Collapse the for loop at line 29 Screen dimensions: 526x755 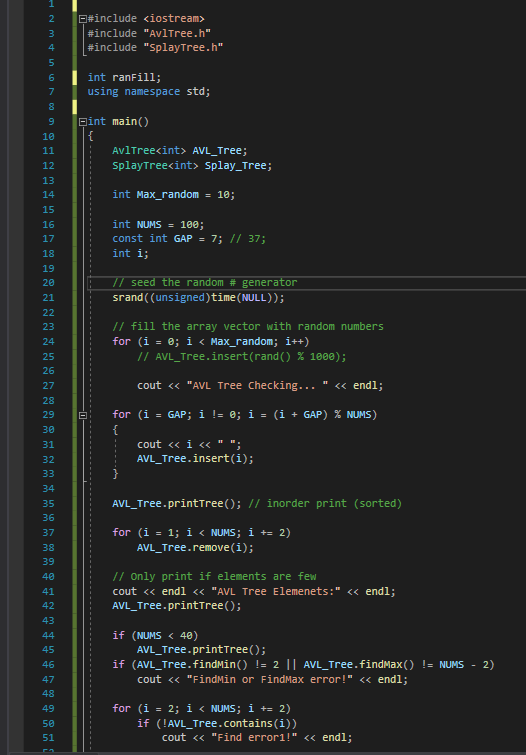click(82, 415)
